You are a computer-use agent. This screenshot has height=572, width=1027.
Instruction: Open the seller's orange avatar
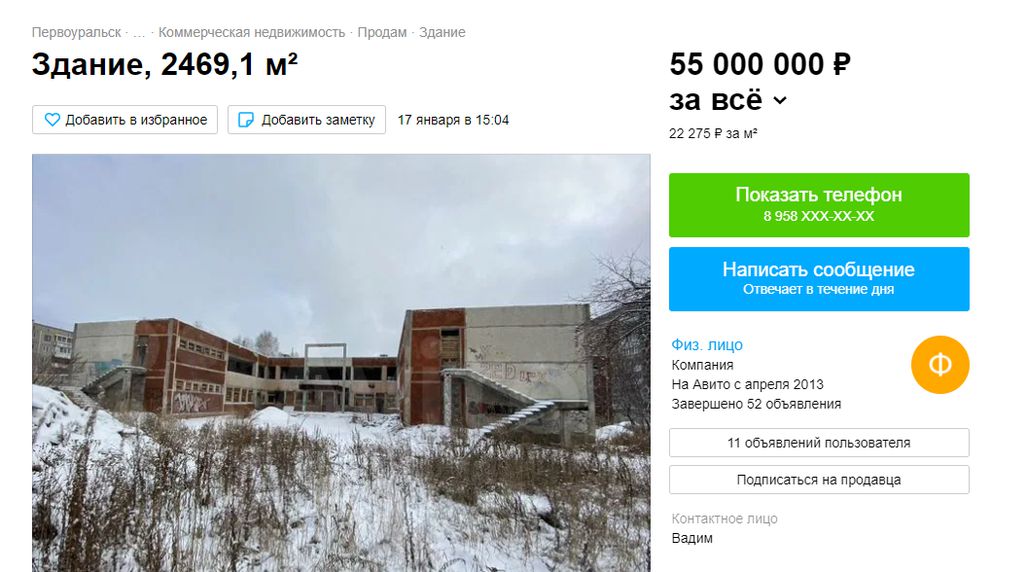940,365
